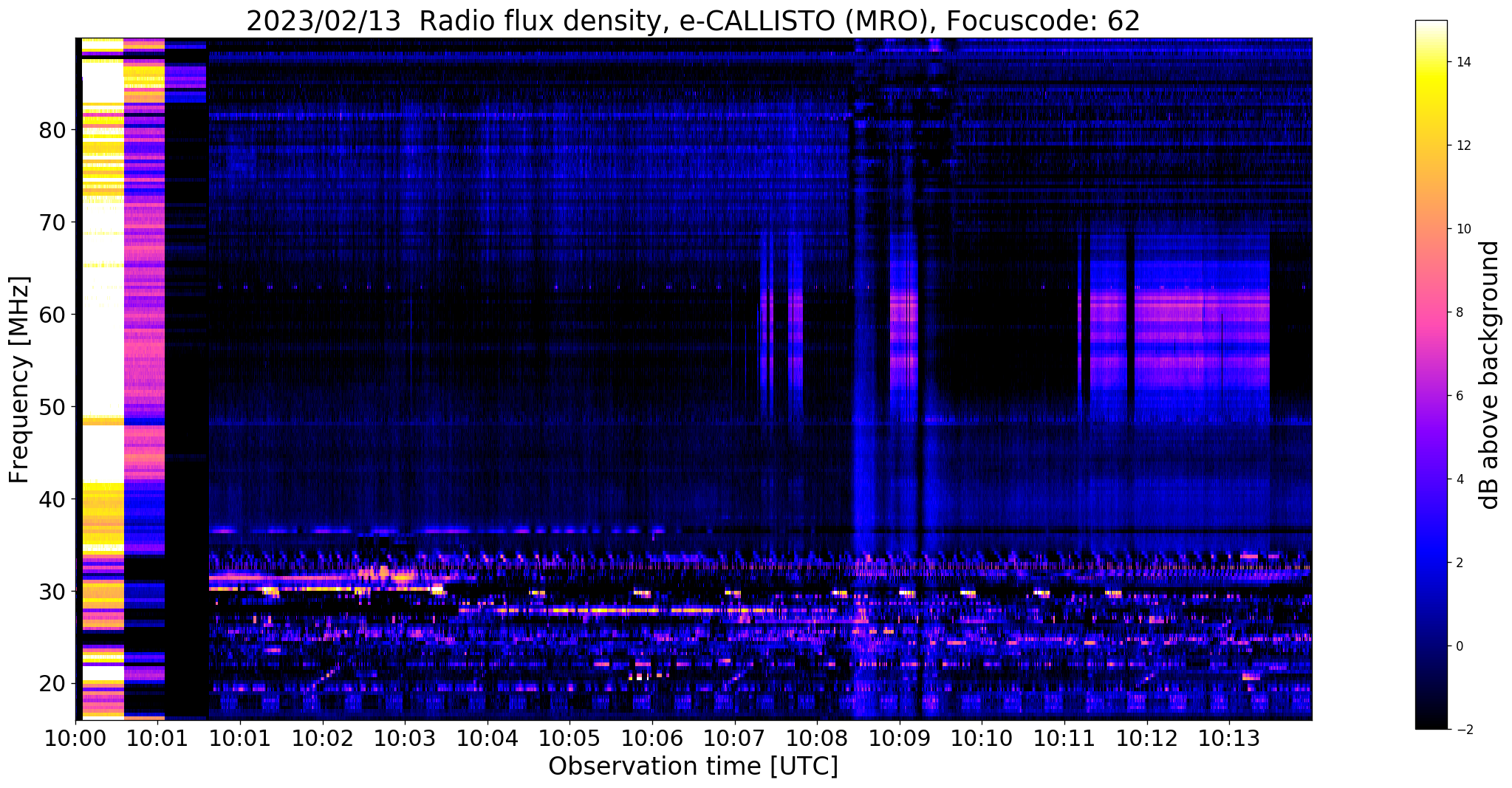
Task: Click the 70 frequency tick label
Action: [x=52, y=222]
